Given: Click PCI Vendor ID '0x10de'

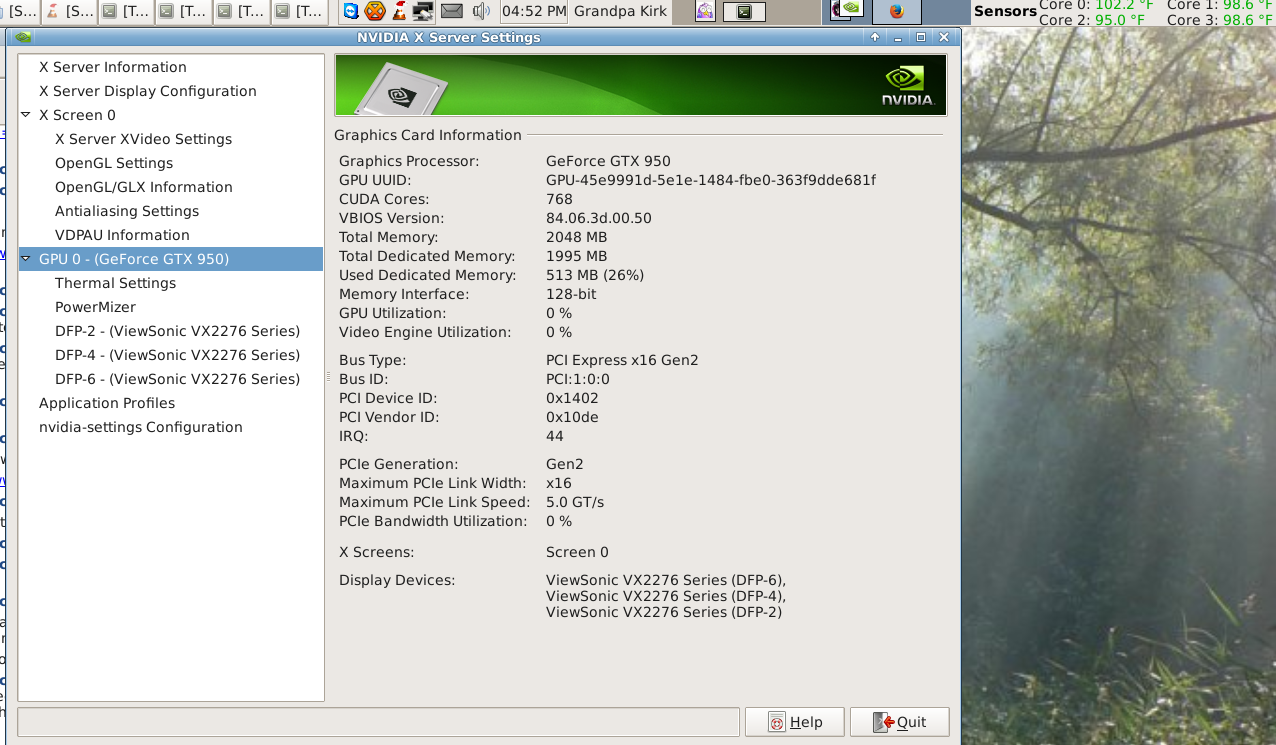Looking at the screenshot, I should click(x=572, y=417).
